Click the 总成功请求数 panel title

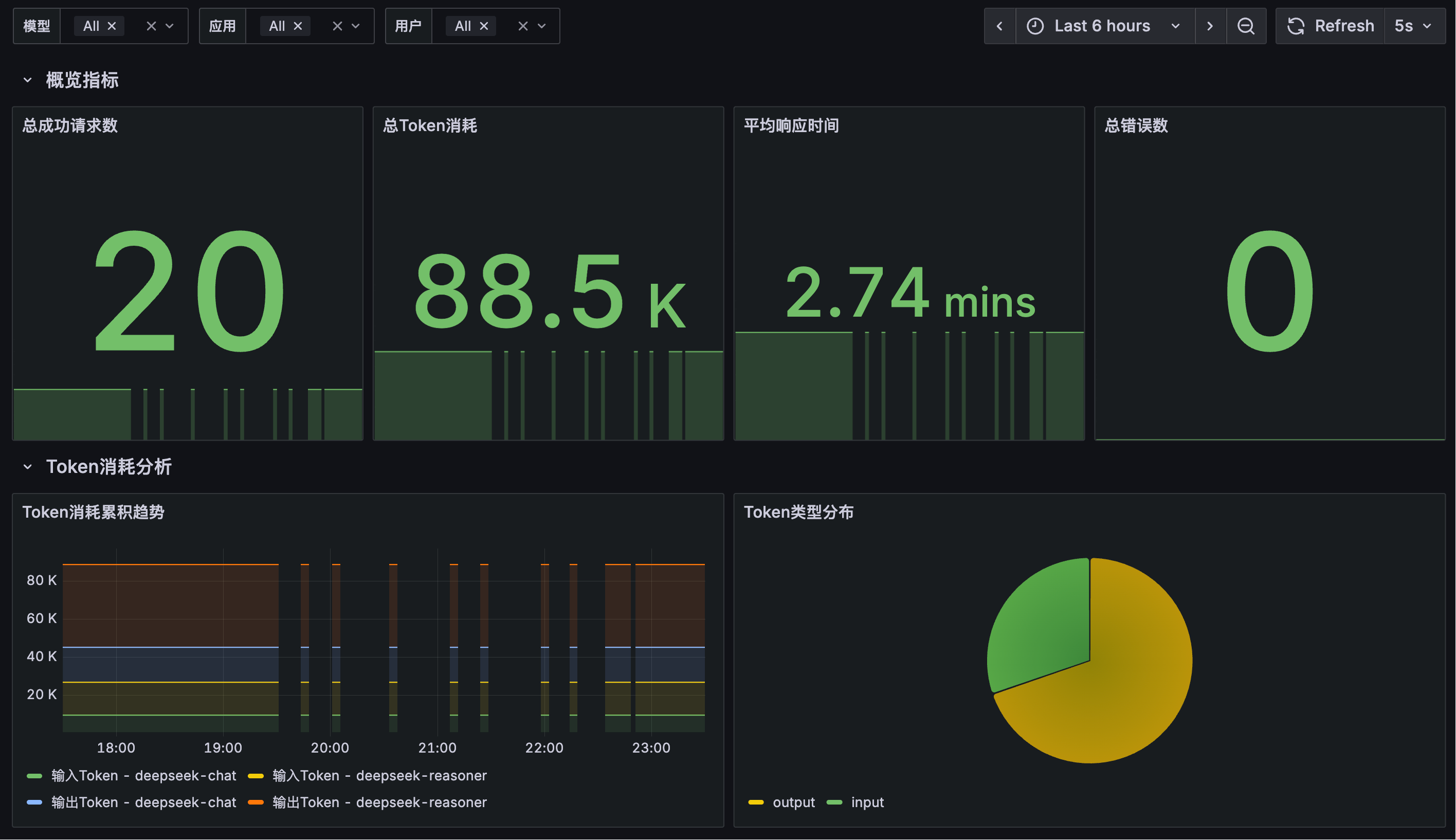pos(70,125)
